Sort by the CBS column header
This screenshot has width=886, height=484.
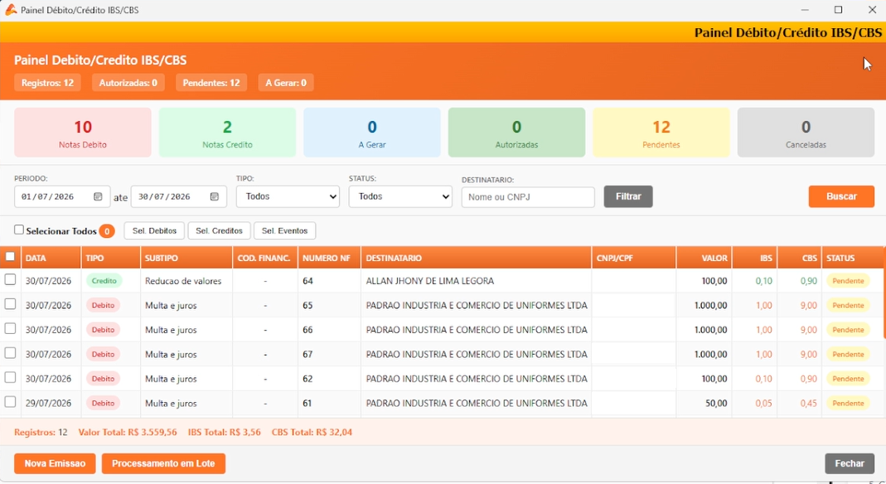(x=799, y=258)
